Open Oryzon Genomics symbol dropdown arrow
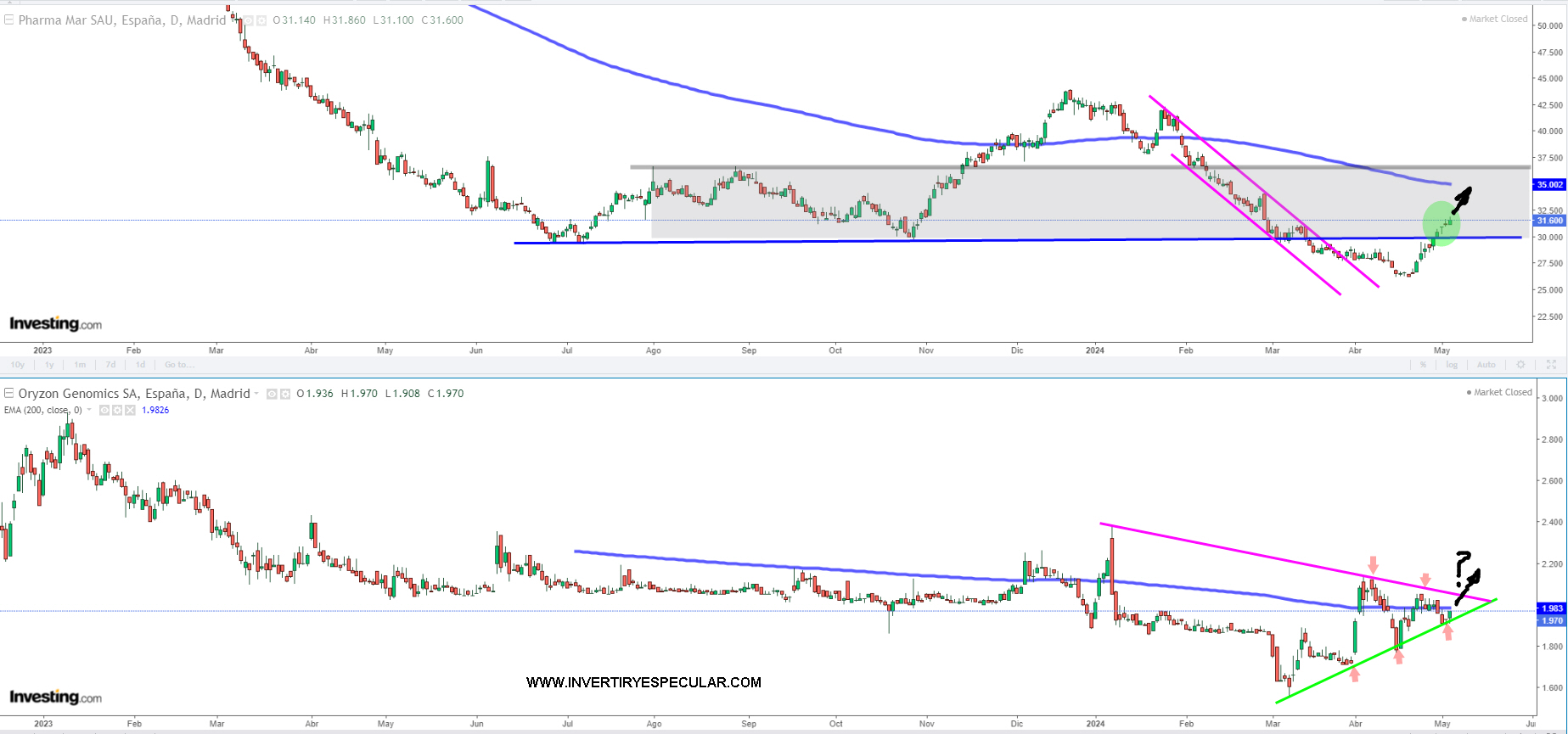The image size is (1568, 734). click(256, 394)
